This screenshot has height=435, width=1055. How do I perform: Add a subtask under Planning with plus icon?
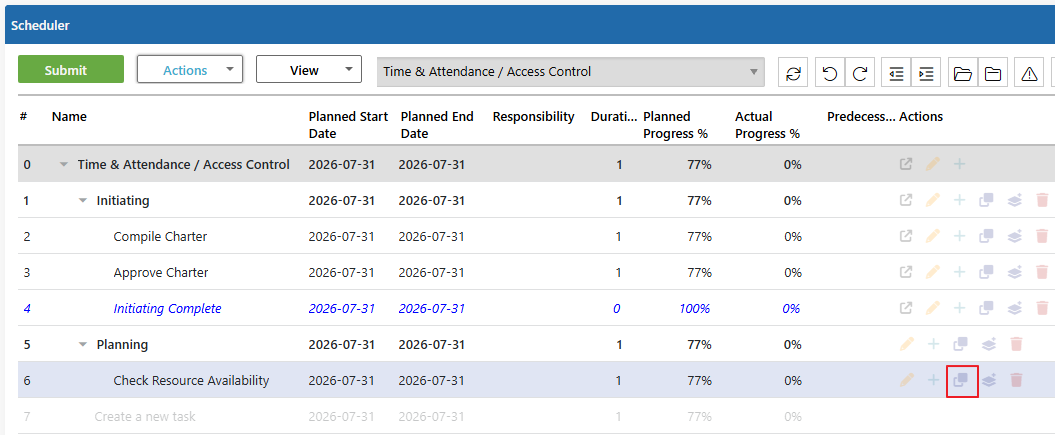[x=933, y=344]
